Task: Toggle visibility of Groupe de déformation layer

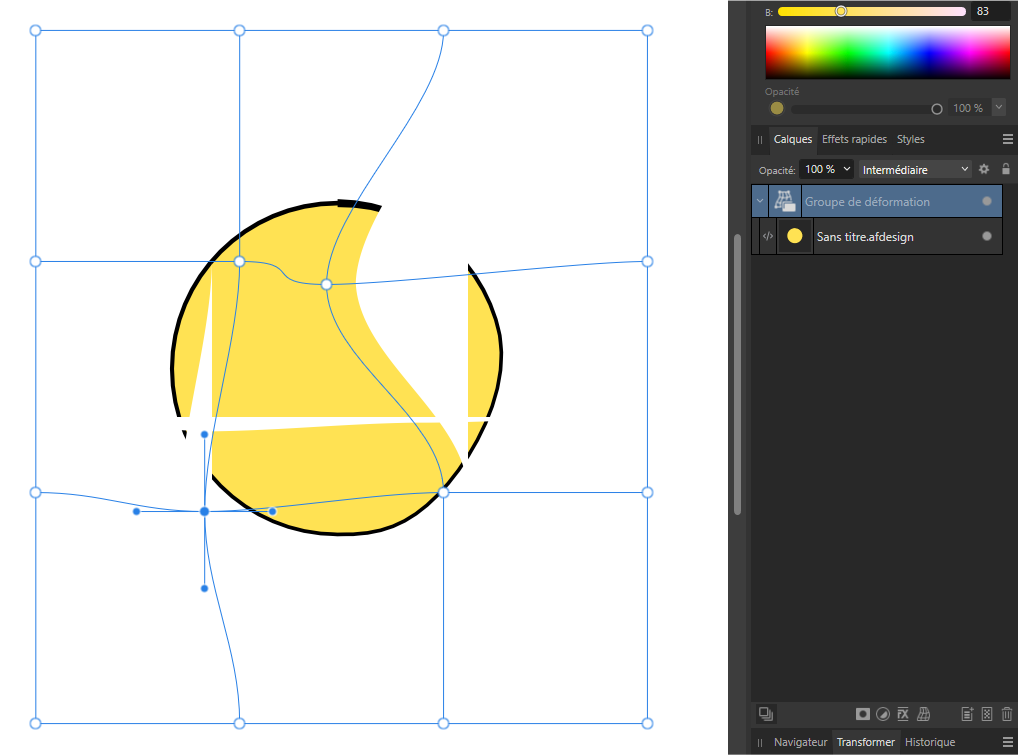Action: pos(987,201)
